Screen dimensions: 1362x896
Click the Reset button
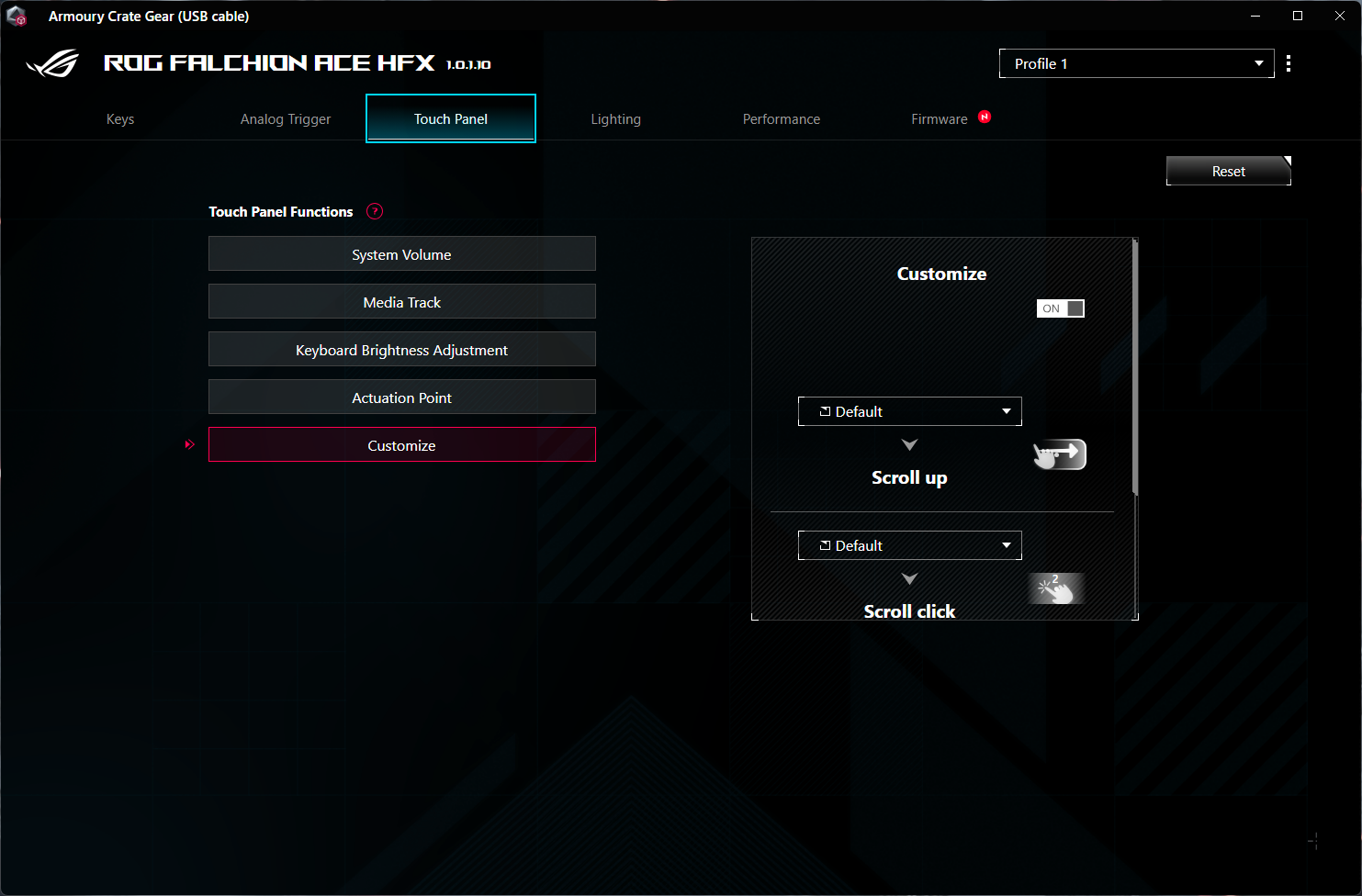[x=1229, y=171]
